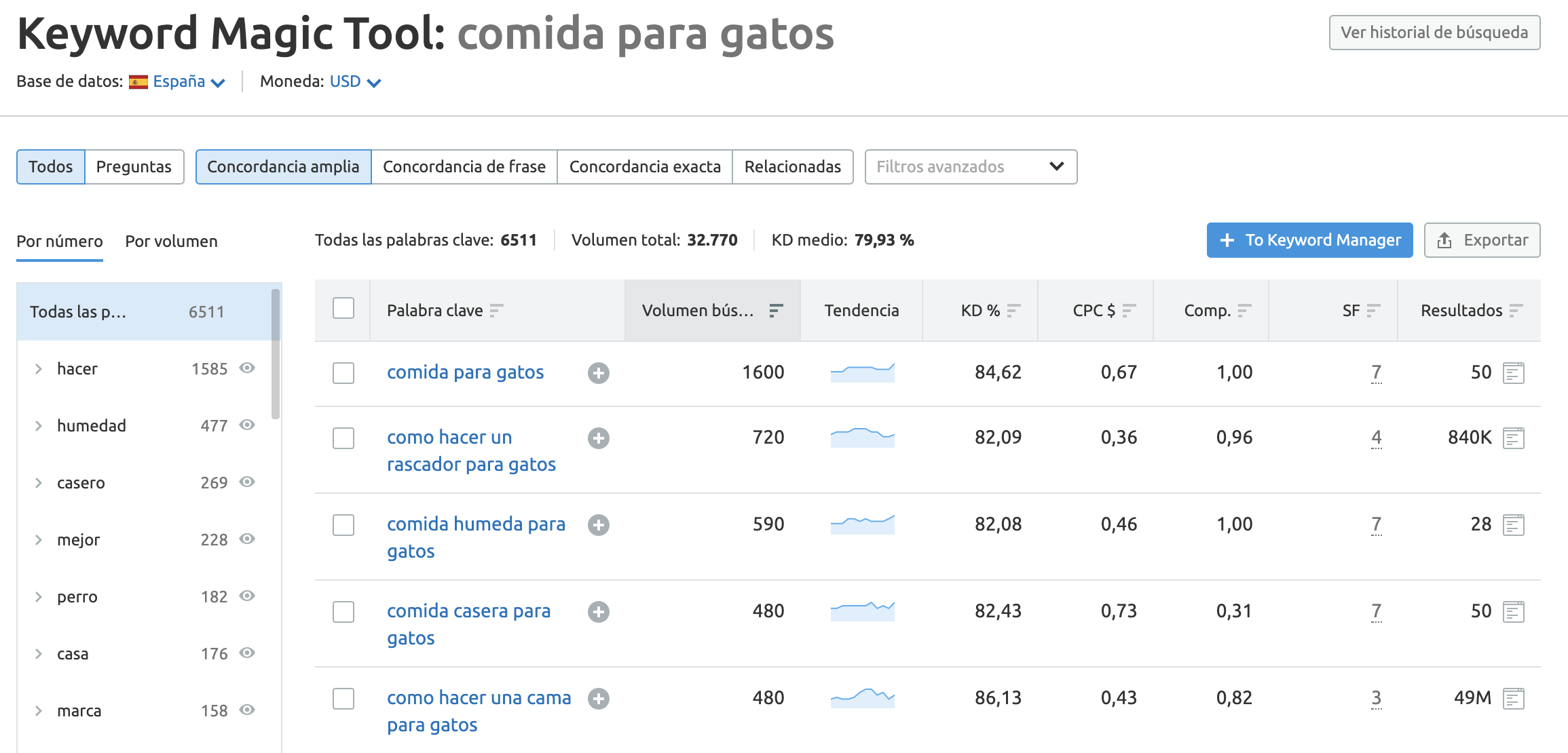Open SF value 7 for 'comida para gatos'
This screenshot has width=1568, height=753.
point(1376,372)
